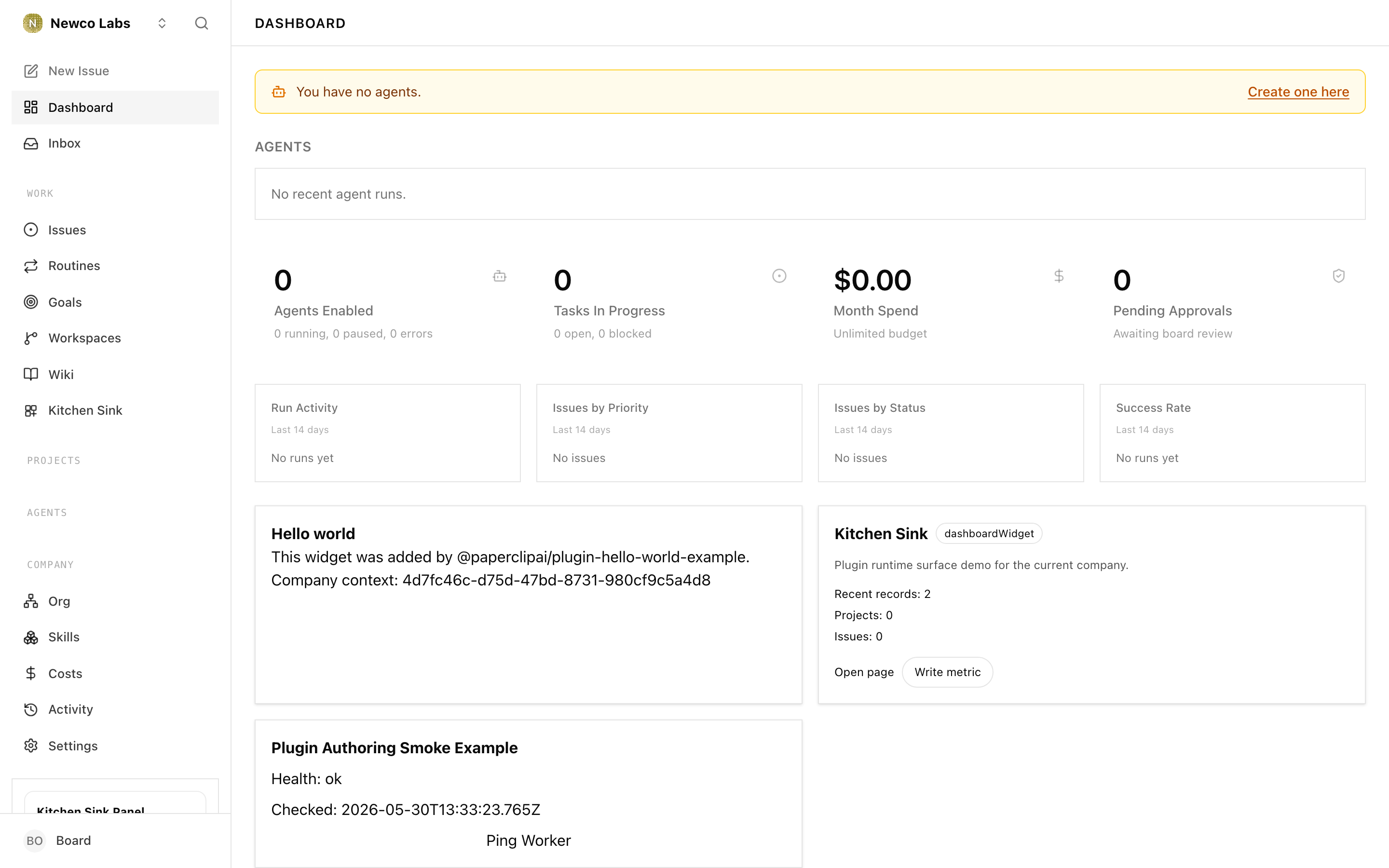Click the 'Health: ok' status text
This screenshot has height=868, width=1389.
(306, 779)
